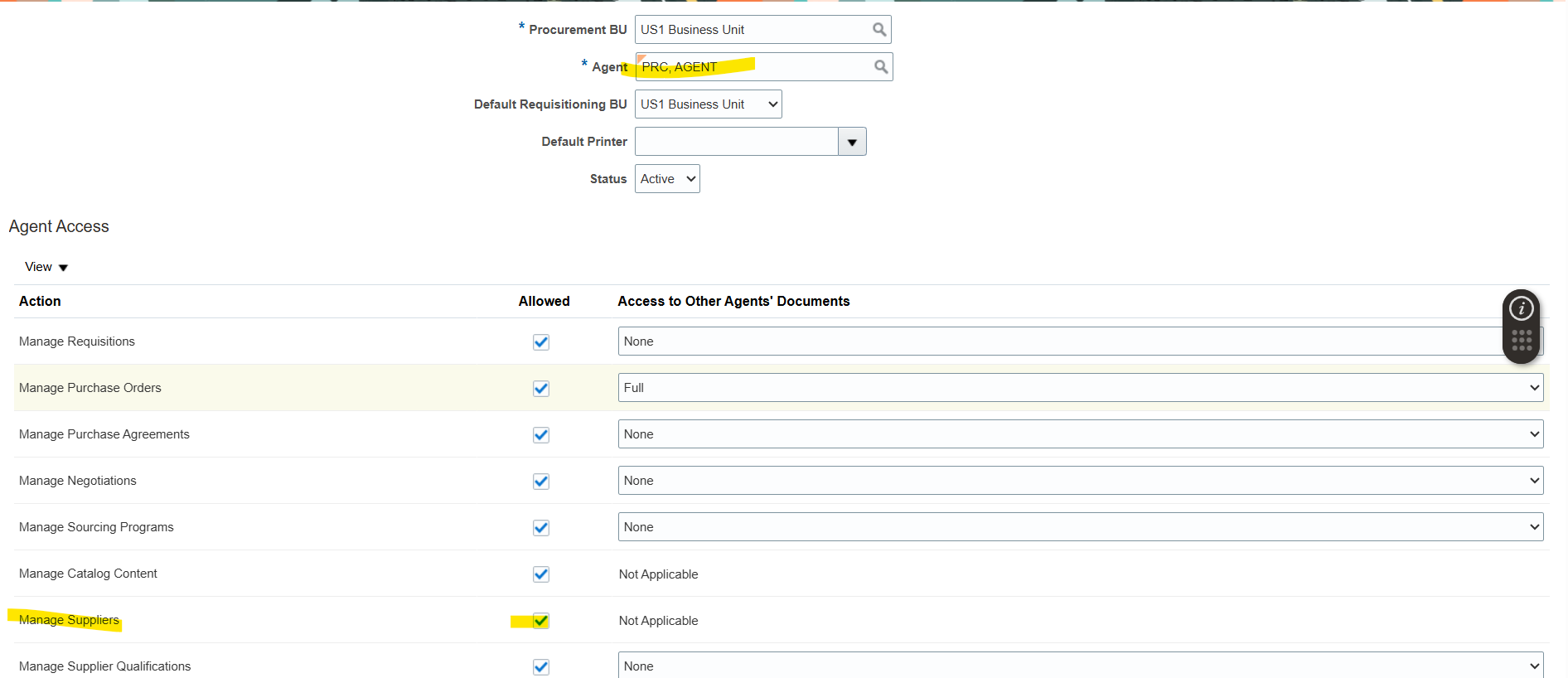Open Manage Sourcing Programs access dropdown
The width and height of the screenshot is (1568, 678).
(x=1080, y=527)
